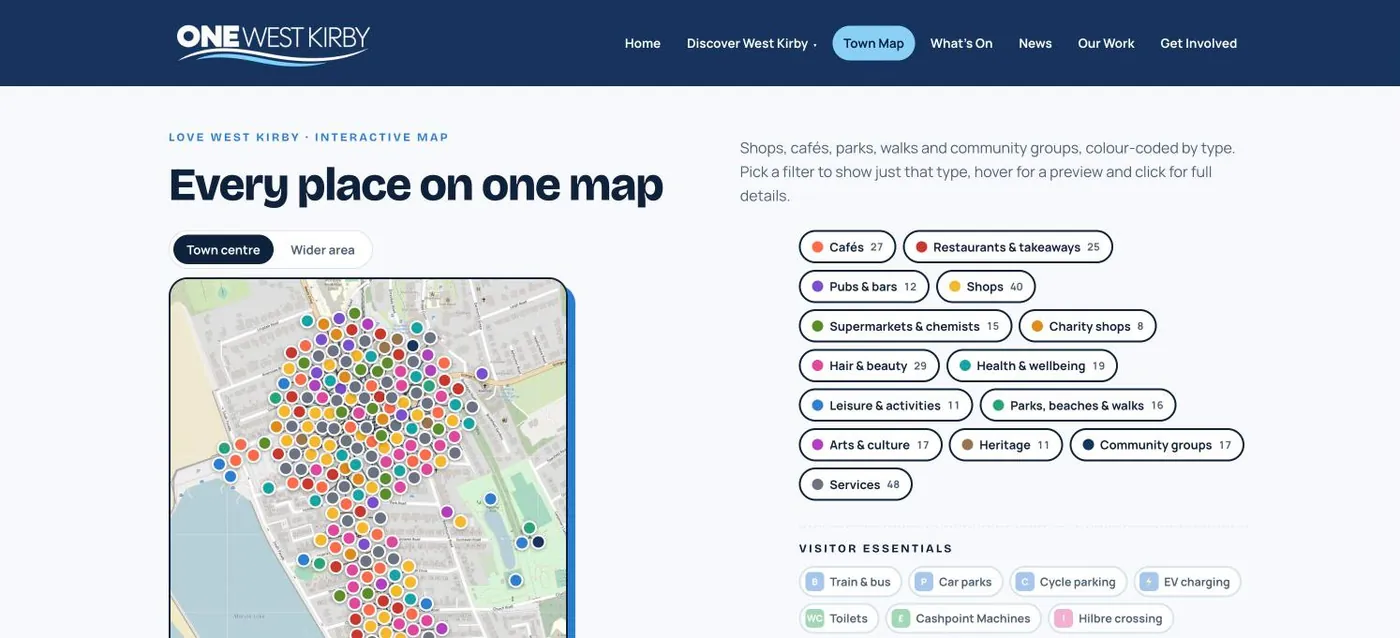The height and width of the screenshot is (638, 1400).
Task: Toggle Cycle parking essentials
Action: point(1068,582)
